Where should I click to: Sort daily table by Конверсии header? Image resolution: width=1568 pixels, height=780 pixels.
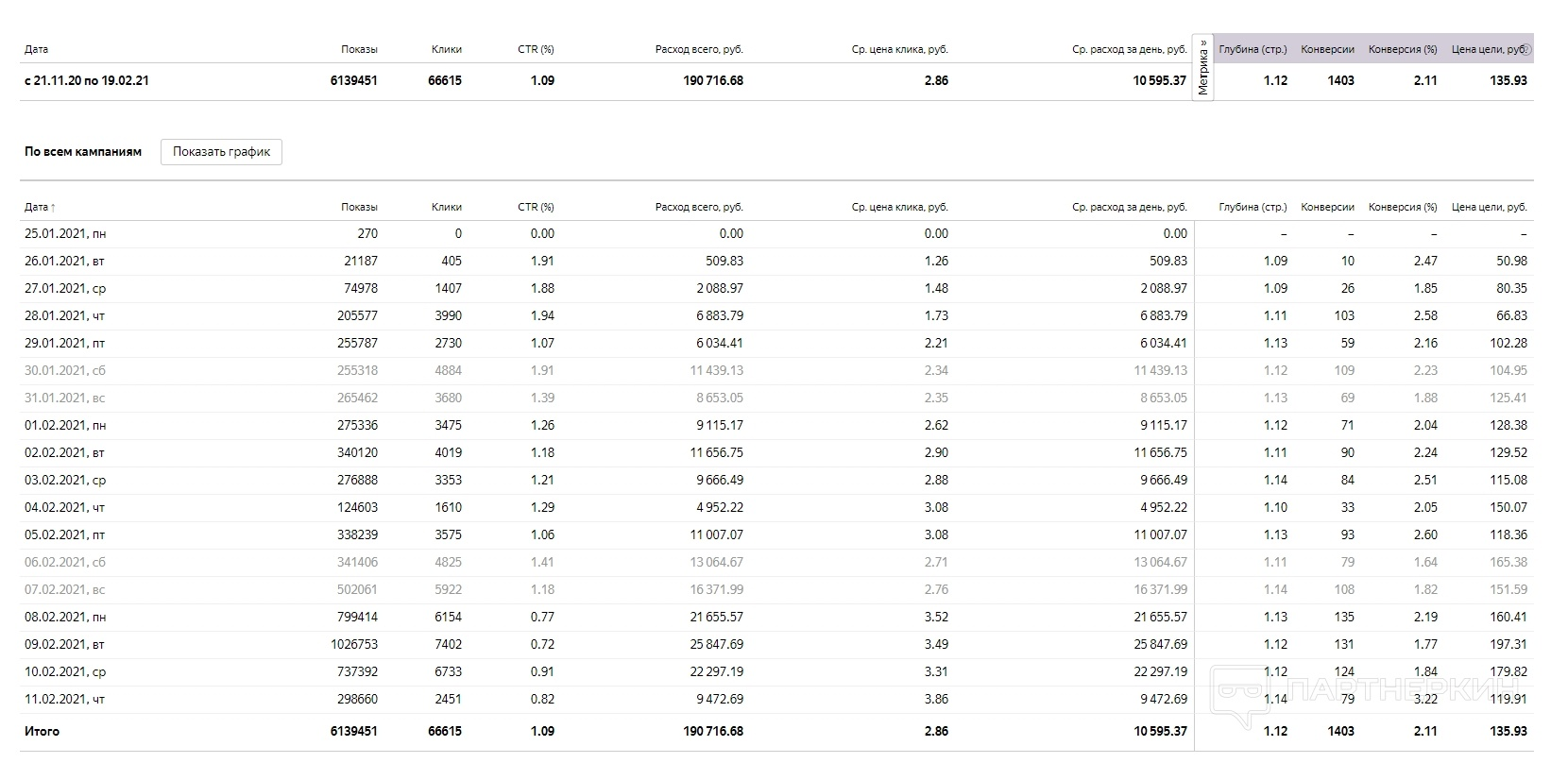1327,207
